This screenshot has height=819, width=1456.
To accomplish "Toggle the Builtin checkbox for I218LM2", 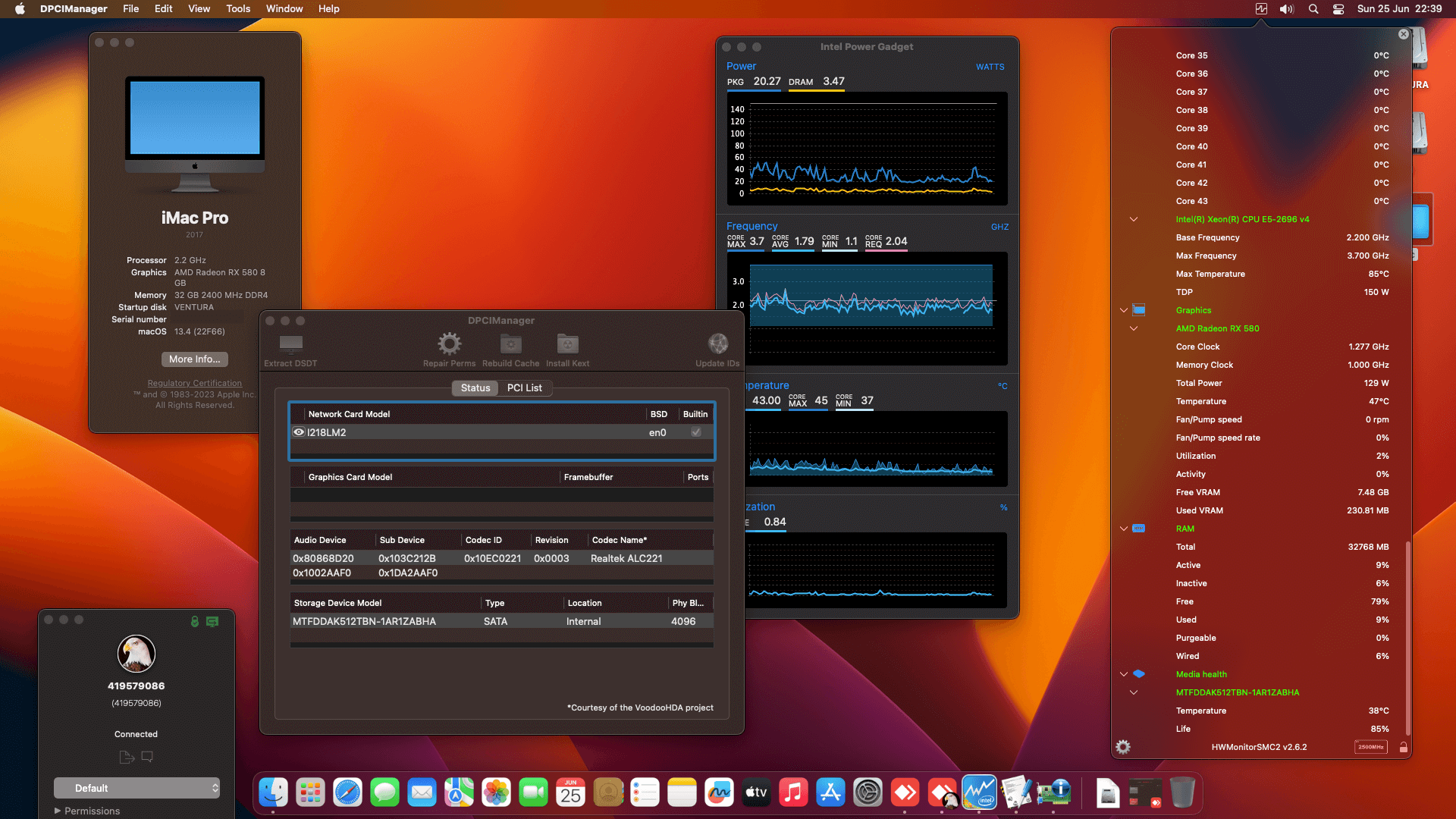I will [x=695, y=431].
